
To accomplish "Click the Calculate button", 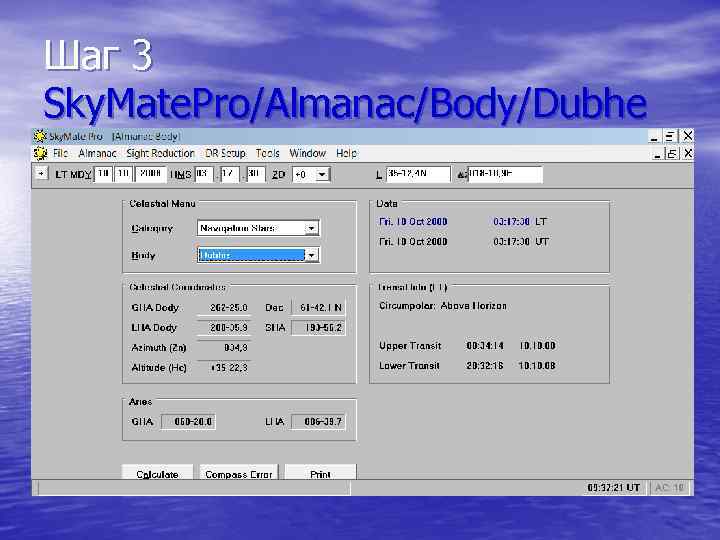I will click(x=157, y=473).
